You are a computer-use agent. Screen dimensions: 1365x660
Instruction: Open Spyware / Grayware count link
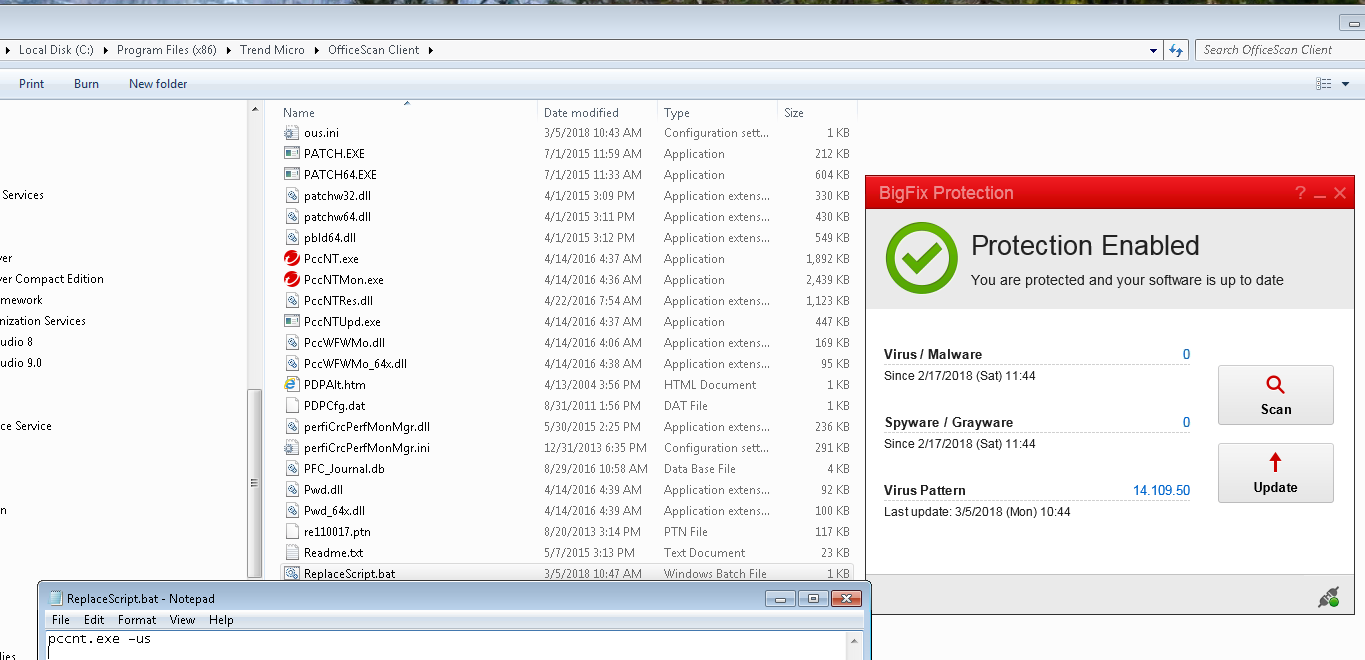1186,422
